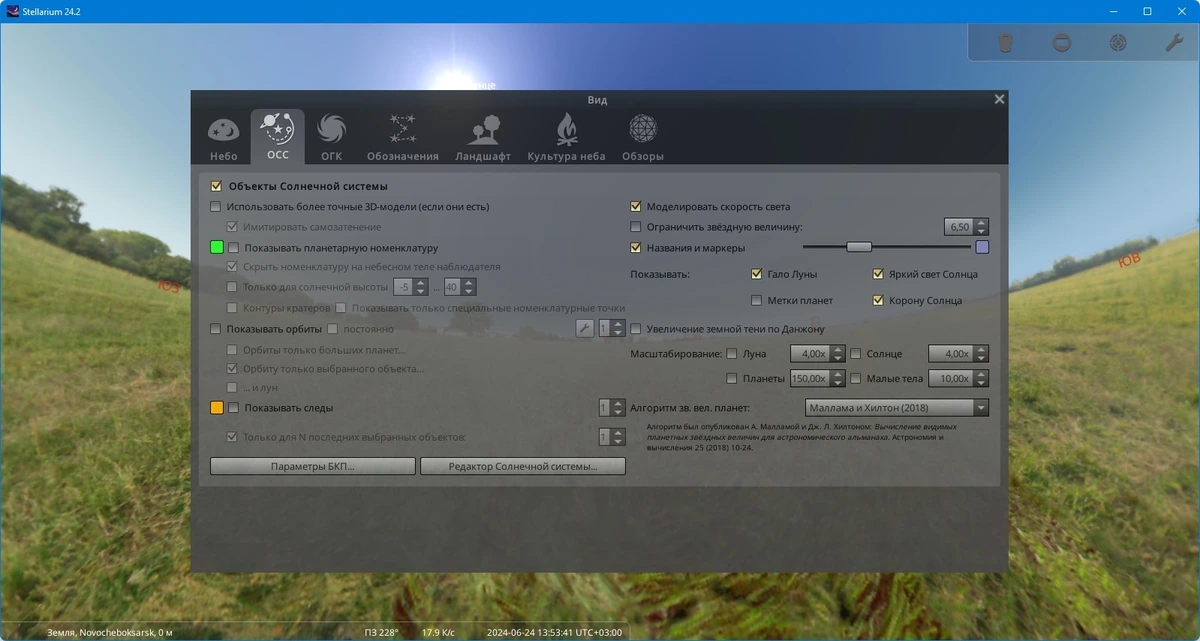Click the wrench icon in top-right toolbar

1173,43
